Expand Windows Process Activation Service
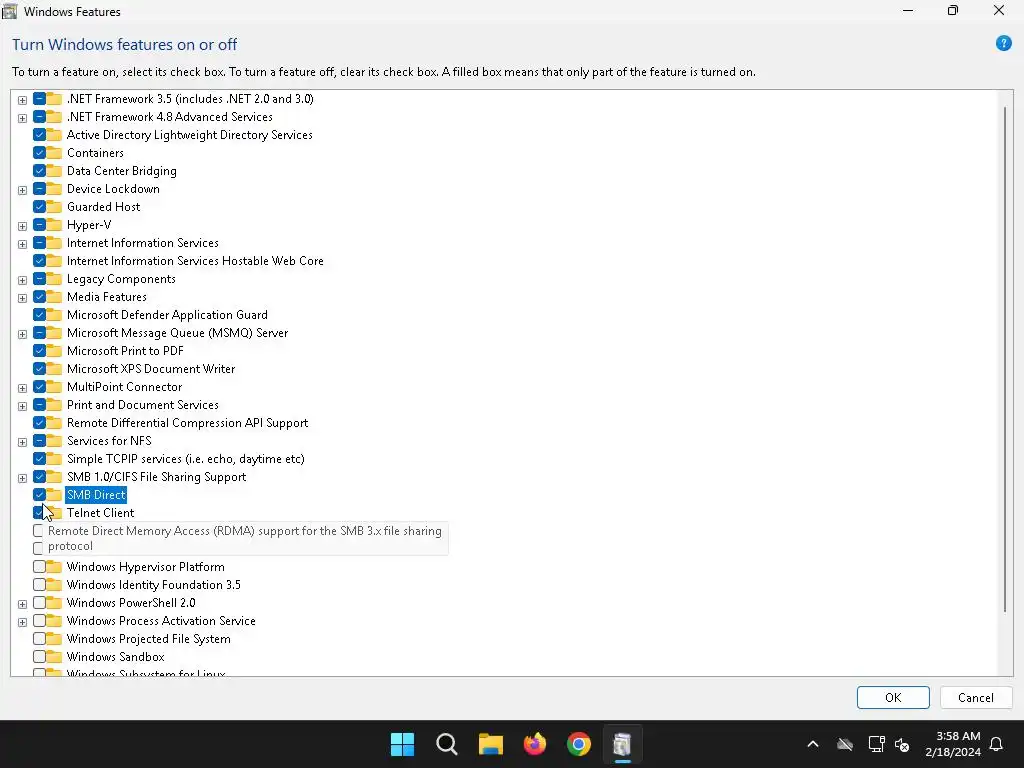This screenshot has height=768, width=1024. pos(22,622)
